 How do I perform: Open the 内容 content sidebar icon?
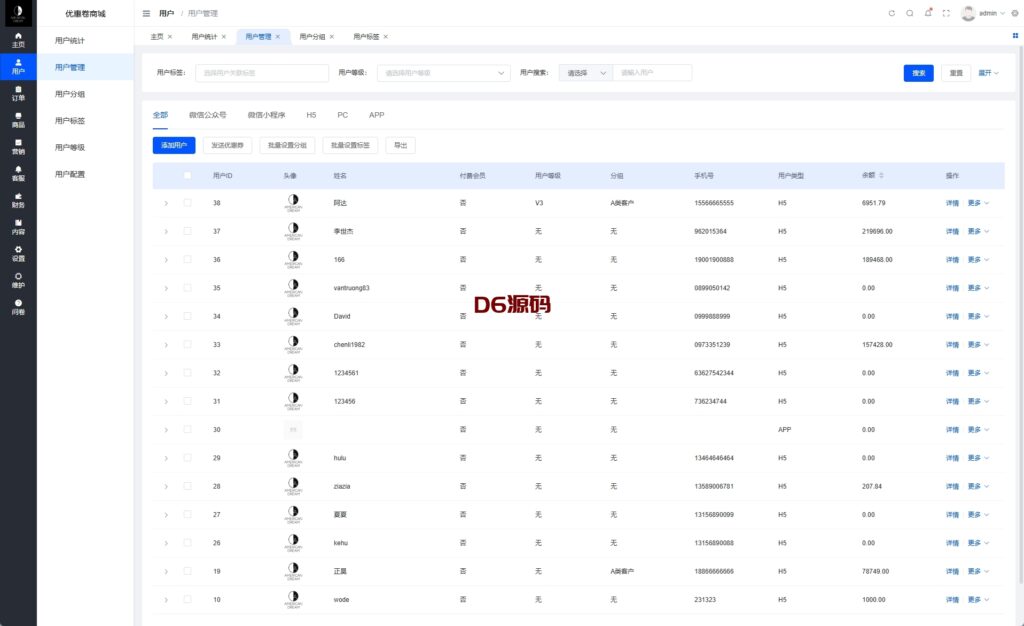18,227
